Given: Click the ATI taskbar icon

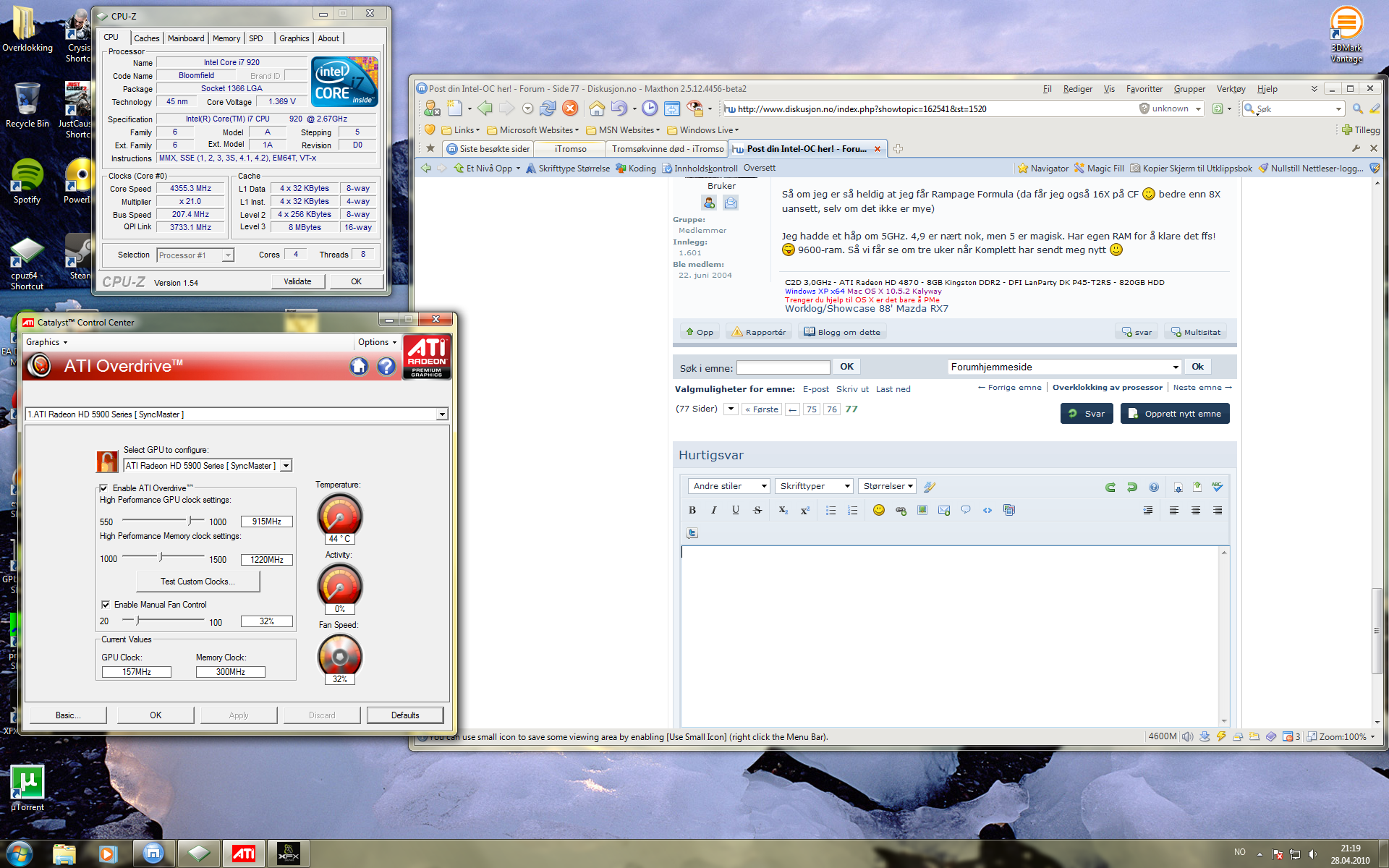Looking at the screenshot, I should coord(244,854).
